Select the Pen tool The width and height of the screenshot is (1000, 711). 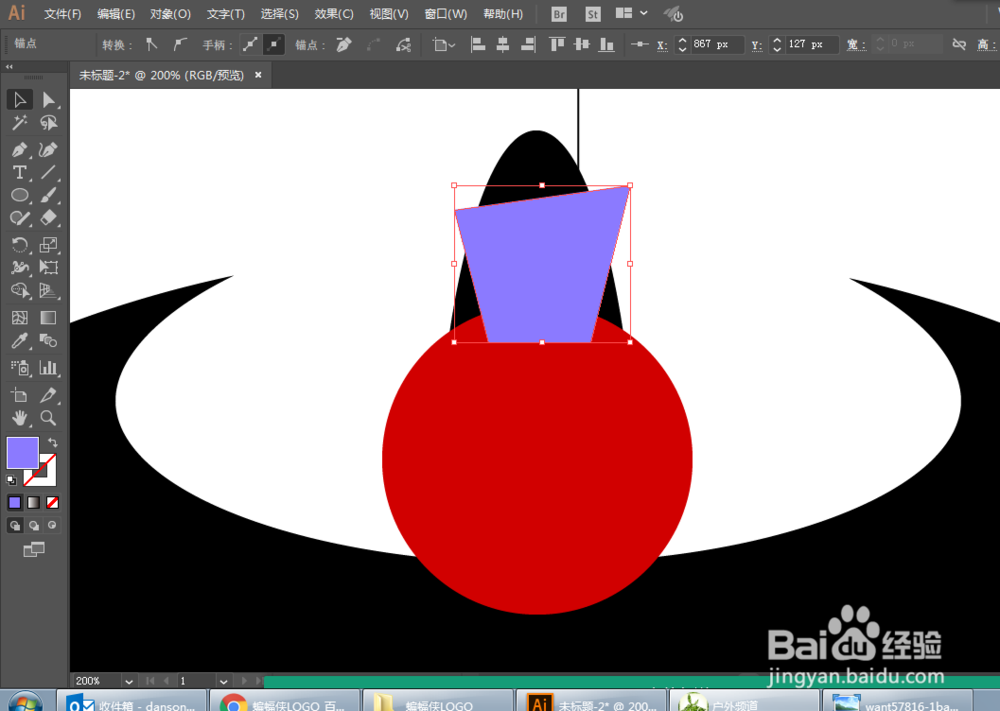coord(20,149)
